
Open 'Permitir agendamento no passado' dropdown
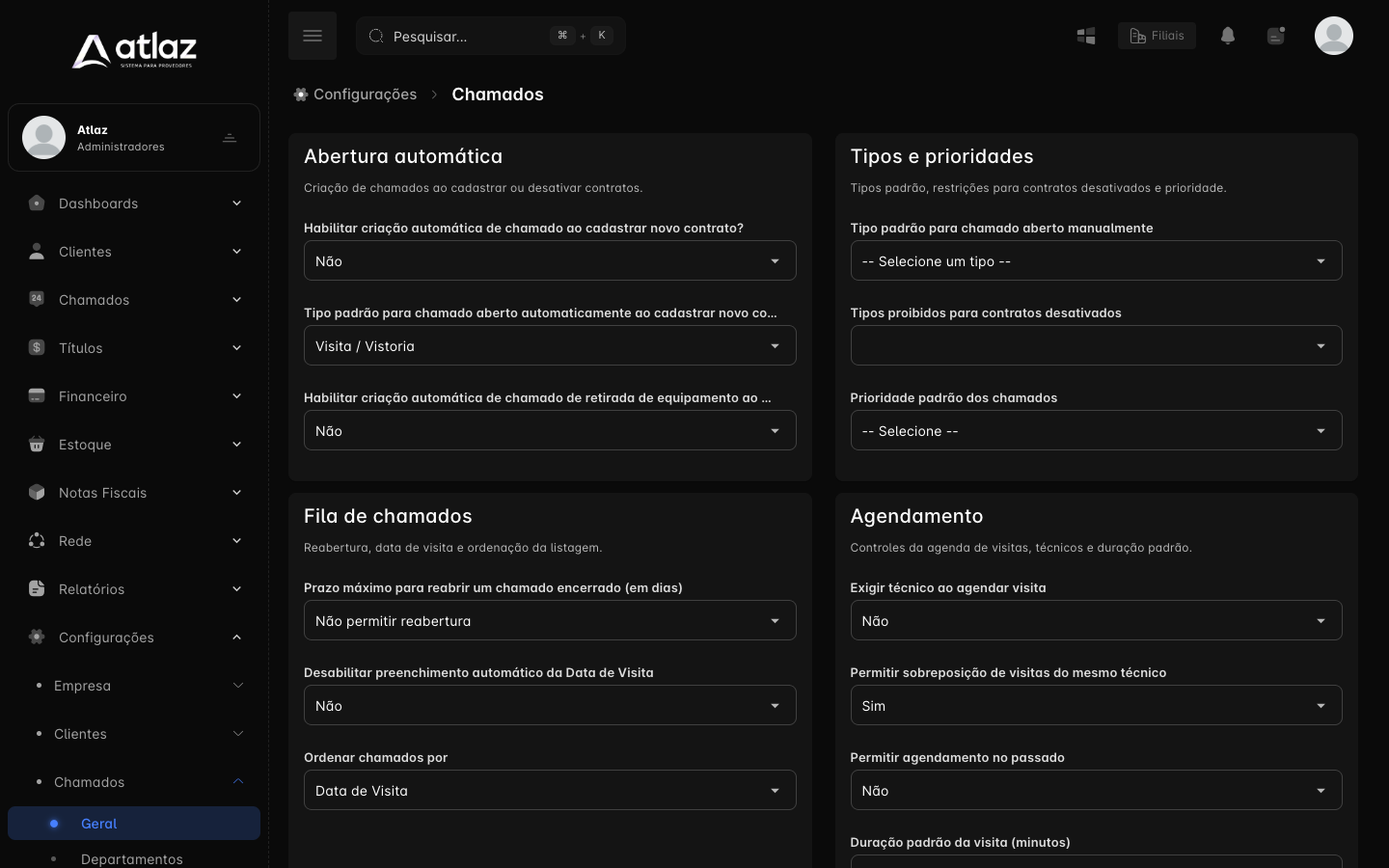tap(1096, 790)
